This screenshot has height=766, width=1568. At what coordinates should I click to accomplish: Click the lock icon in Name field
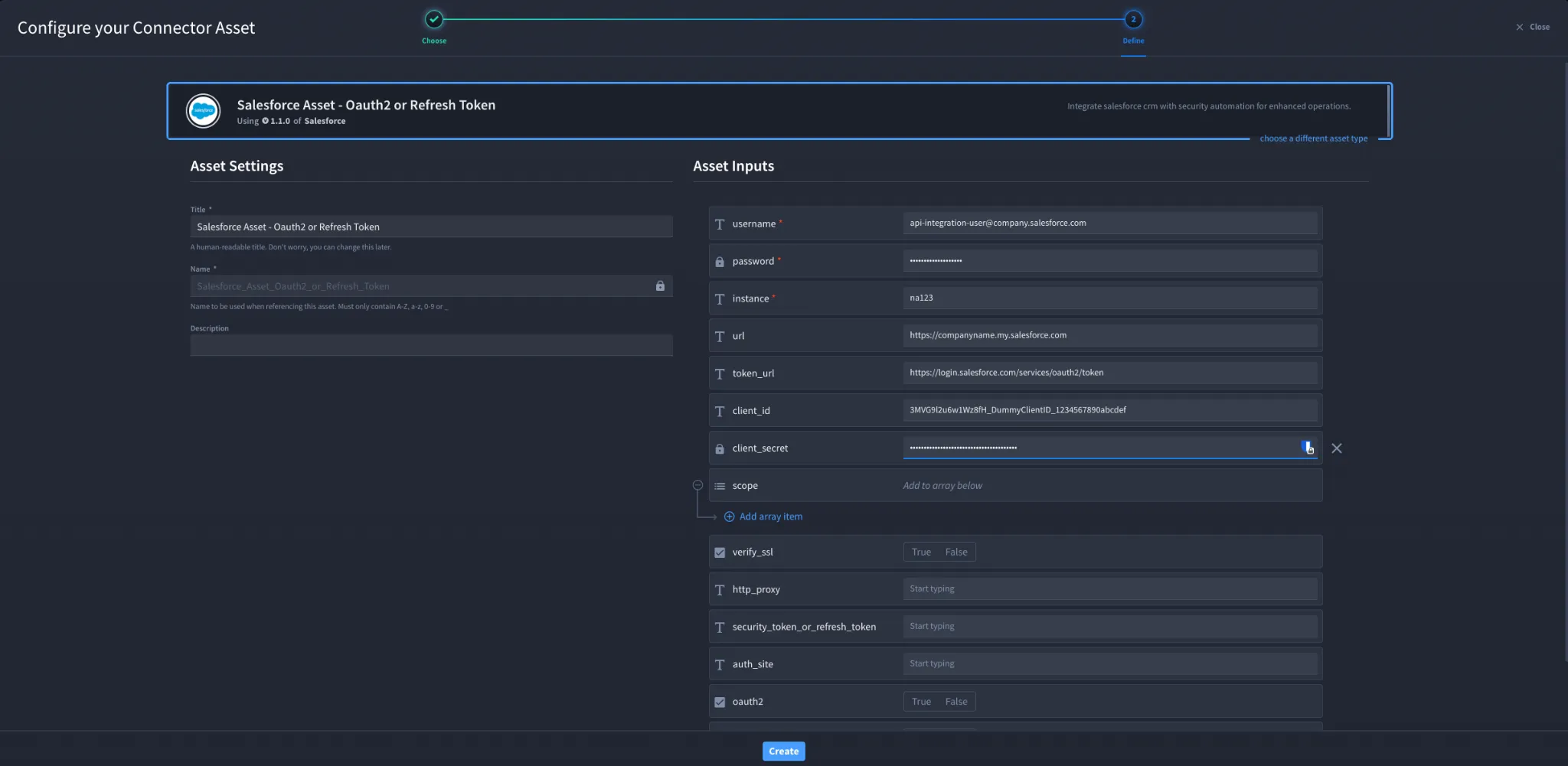660,285
